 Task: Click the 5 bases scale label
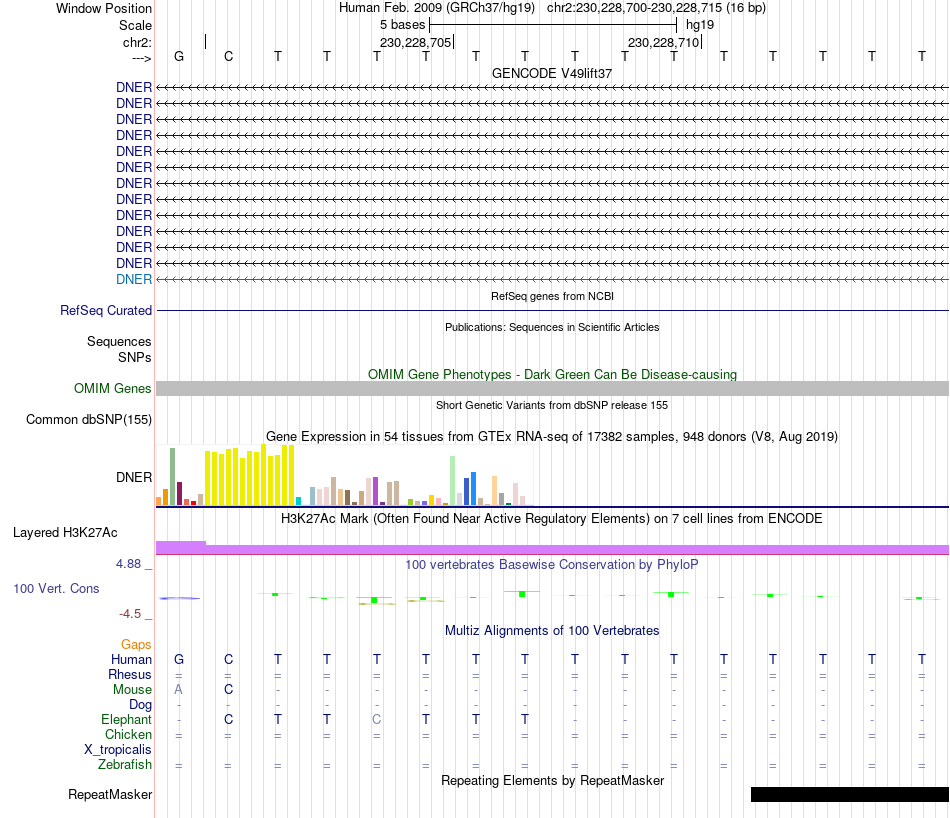(402, 25)
